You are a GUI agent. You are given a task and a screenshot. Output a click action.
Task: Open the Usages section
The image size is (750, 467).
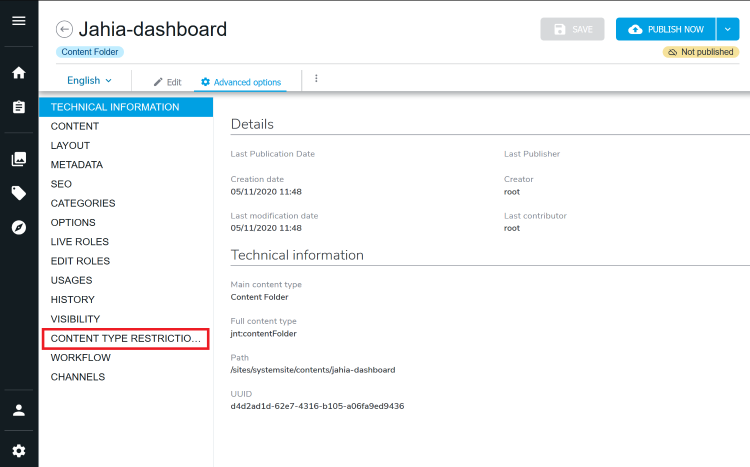pos(126,280)
